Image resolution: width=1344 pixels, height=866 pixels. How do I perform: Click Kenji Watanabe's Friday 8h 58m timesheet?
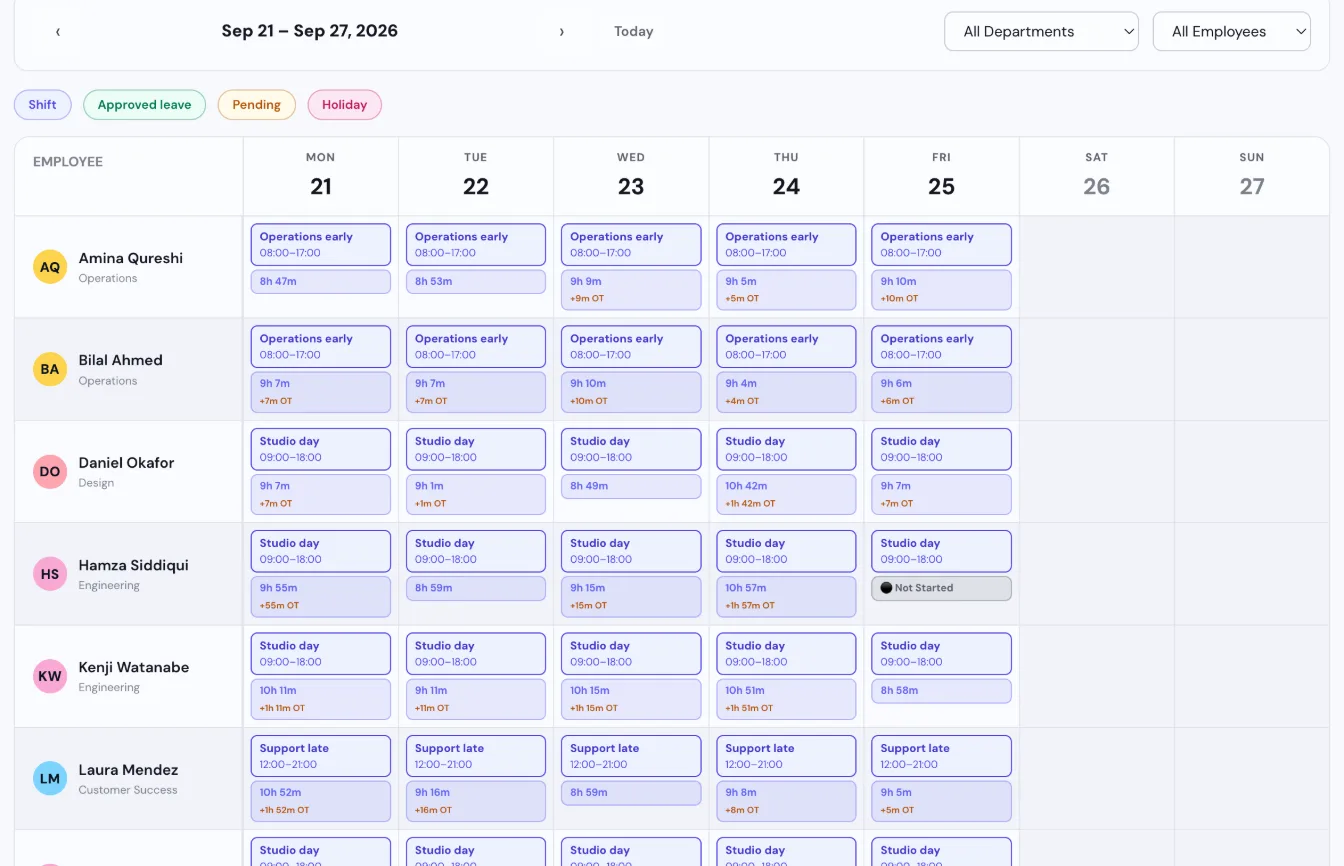(x=941, y=691)
